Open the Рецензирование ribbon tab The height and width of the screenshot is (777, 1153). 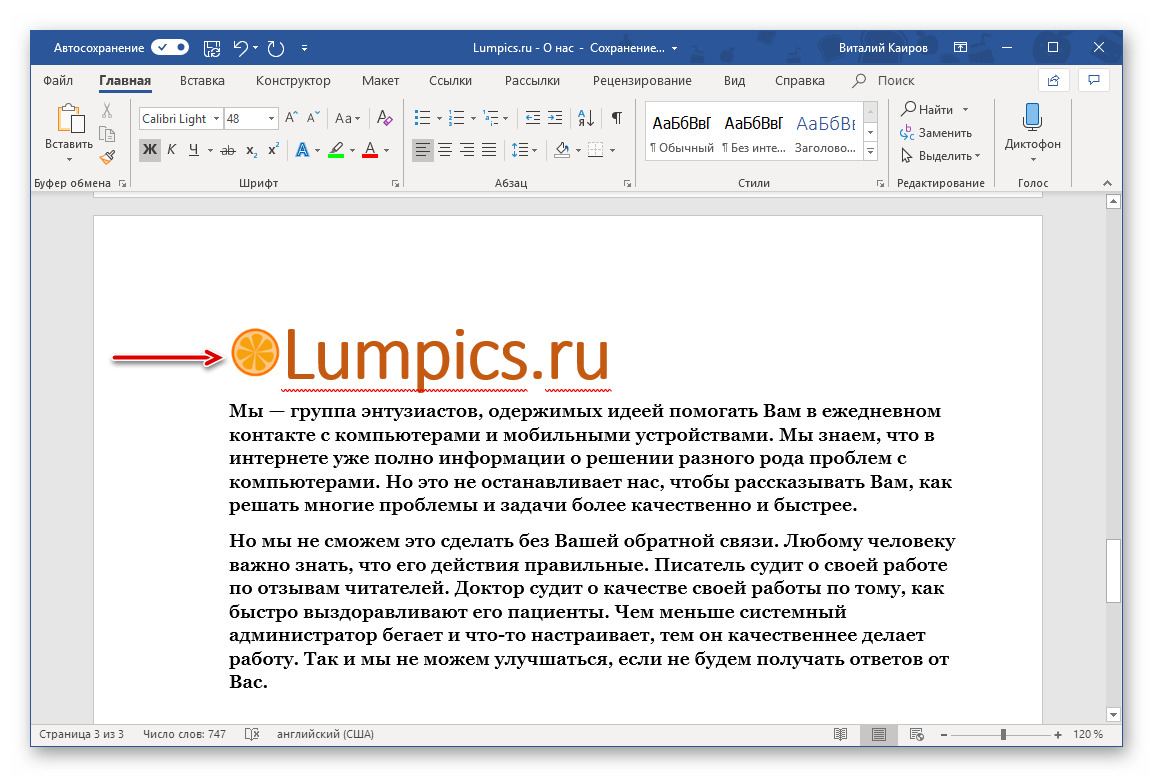tap(641, 81)
